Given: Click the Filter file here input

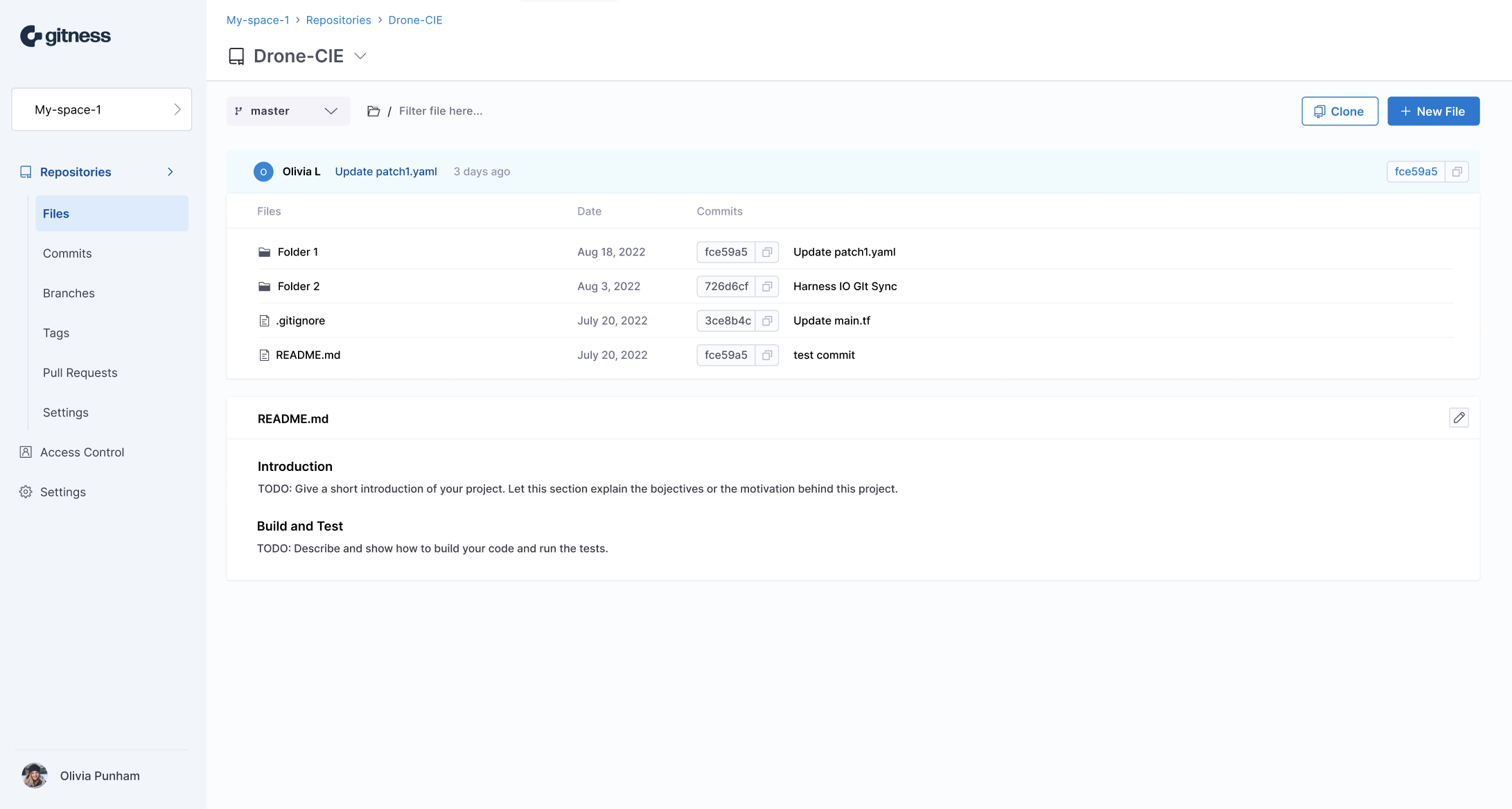Looking at the screenshot, I should point(441,112).
